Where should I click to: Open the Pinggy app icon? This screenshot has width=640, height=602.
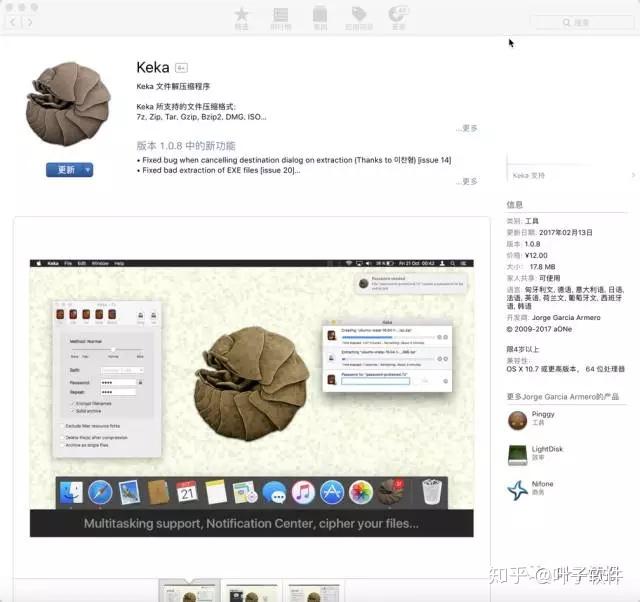pyautogui.click(x=517, y=420)
